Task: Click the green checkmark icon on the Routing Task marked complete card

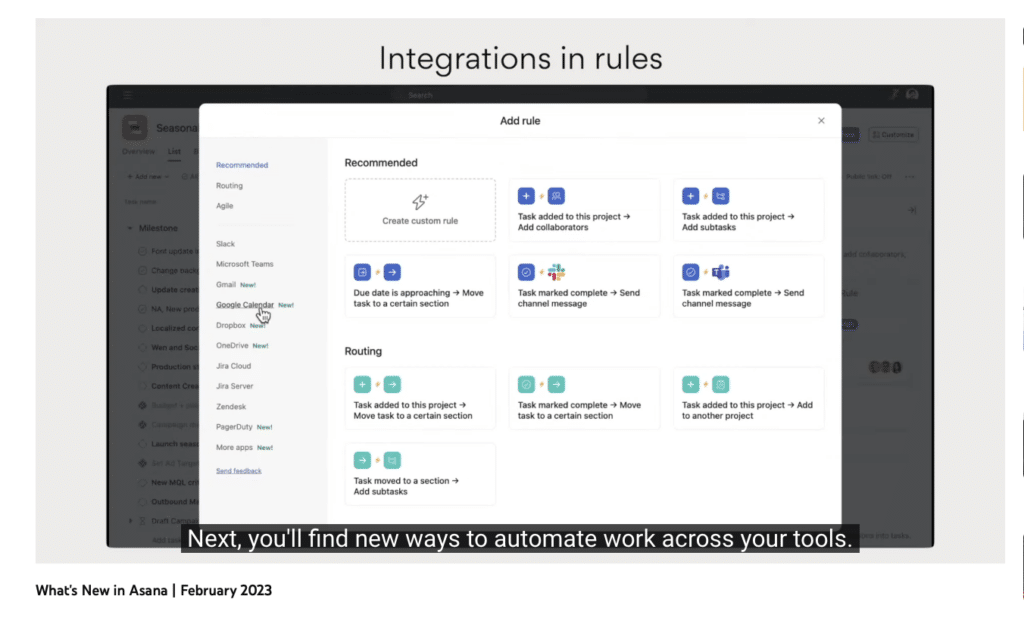Action: 526,385
